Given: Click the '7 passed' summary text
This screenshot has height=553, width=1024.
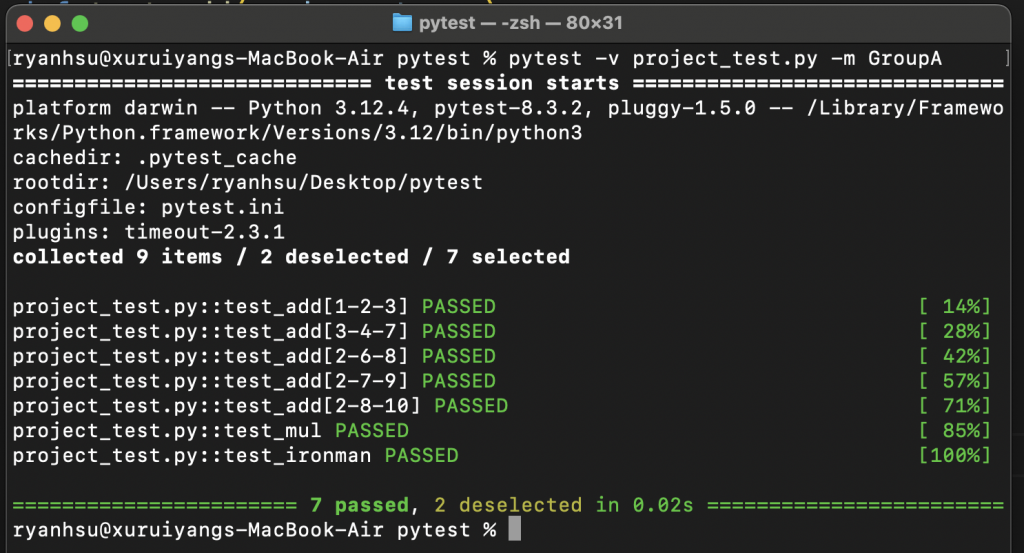Looking at the screenshot, I should tap(360, 505).
